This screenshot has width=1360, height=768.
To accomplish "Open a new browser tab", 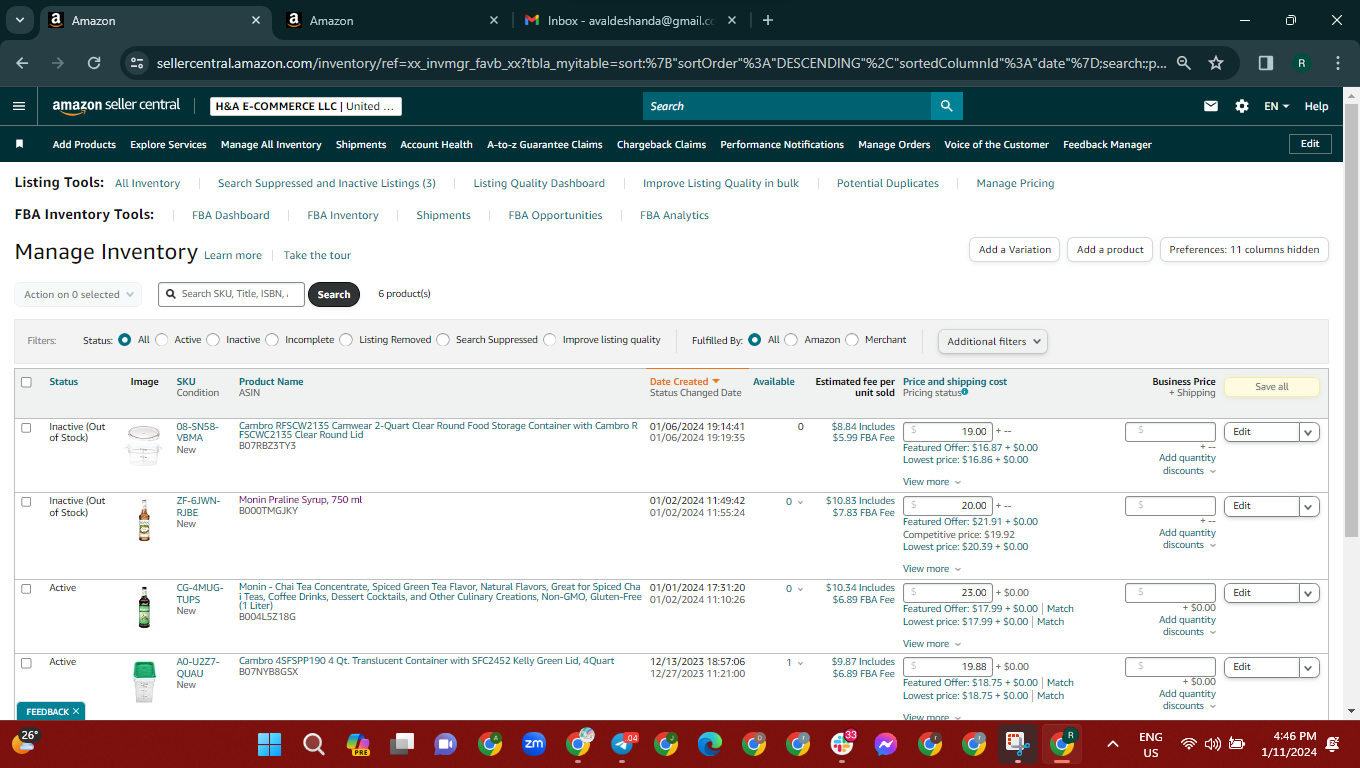I will (767, 20).
